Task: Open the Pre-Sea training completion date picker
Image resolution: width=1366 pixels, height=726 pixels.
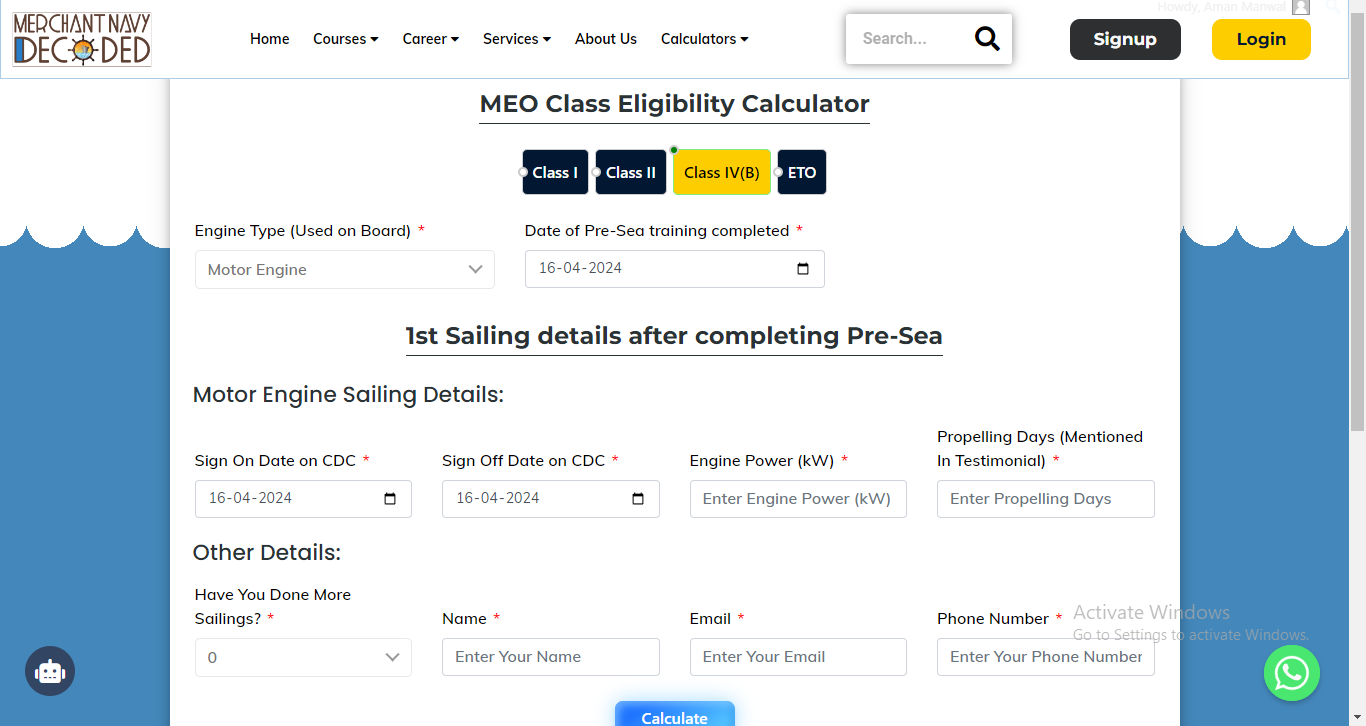Action: [801, 268]
